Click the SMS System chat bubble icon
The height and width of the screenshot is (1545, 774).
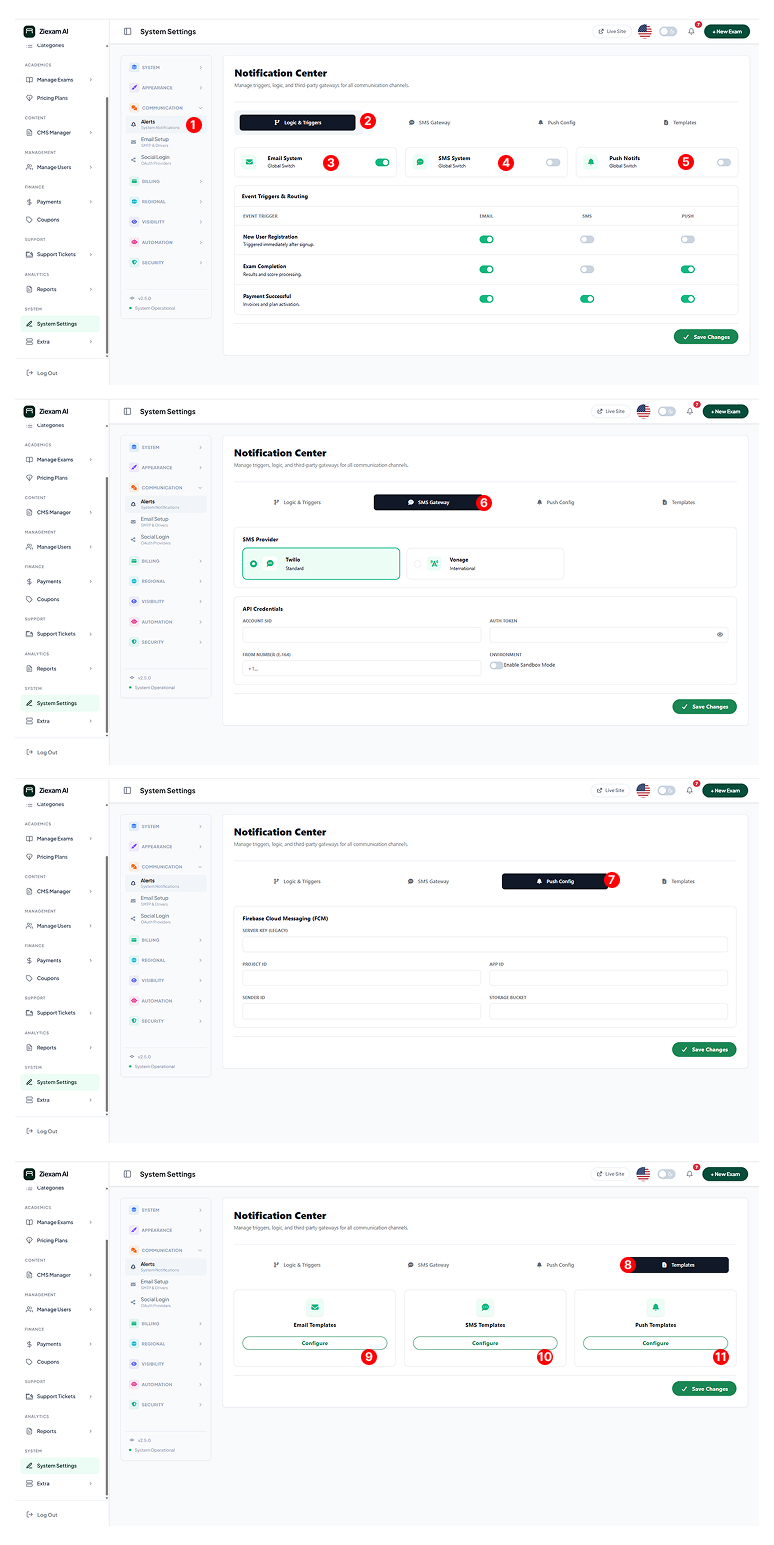[420, 162]
